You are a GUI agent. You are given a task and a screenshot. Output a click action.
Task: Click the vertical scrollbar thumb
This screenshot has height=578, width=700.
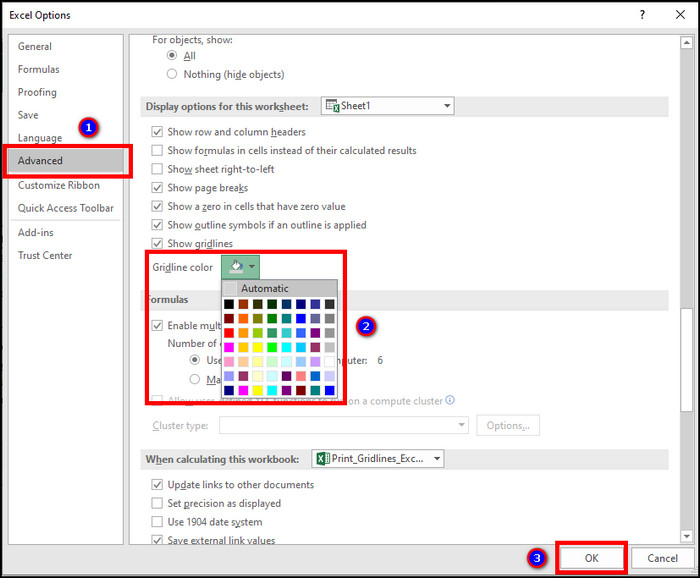tap(686, 359)
